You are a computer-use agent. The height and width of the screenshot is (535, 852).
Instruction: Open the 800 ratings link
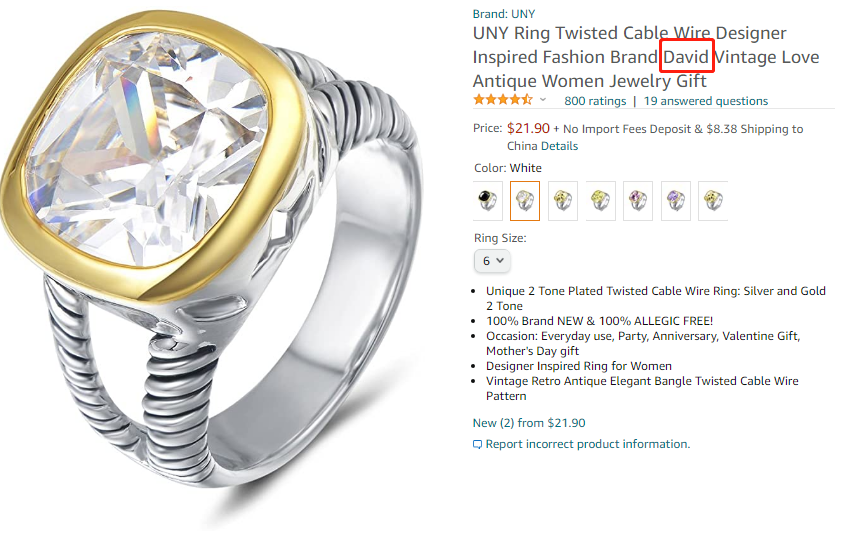pyautogui.click(x=595, y=101)
